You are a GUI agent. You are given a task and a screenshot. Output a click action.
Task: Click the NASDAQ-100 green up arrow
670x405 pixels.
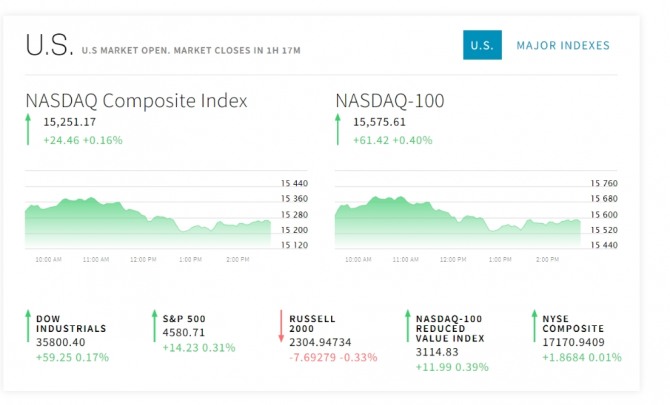[339, 130]
